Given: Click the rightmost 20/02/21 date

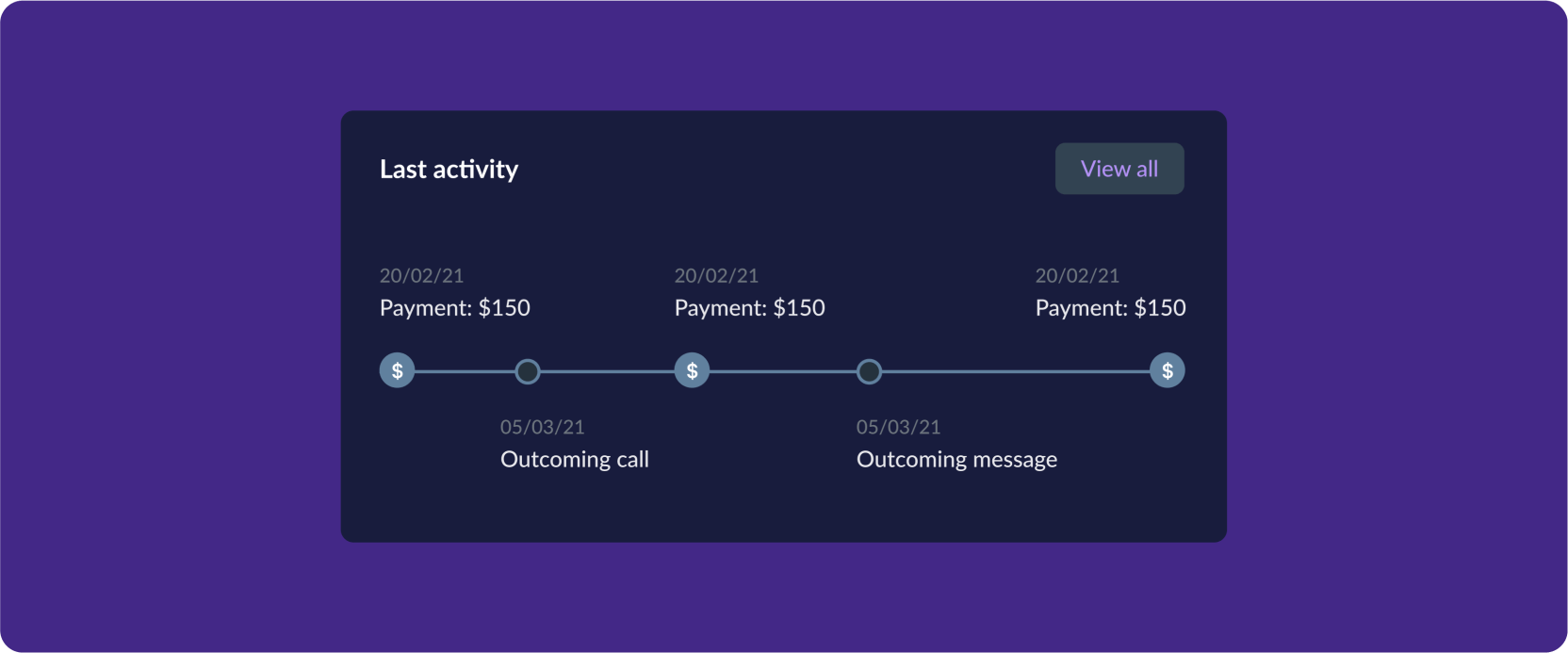Looking at the screenshot, I should (x=1078, y=276).
